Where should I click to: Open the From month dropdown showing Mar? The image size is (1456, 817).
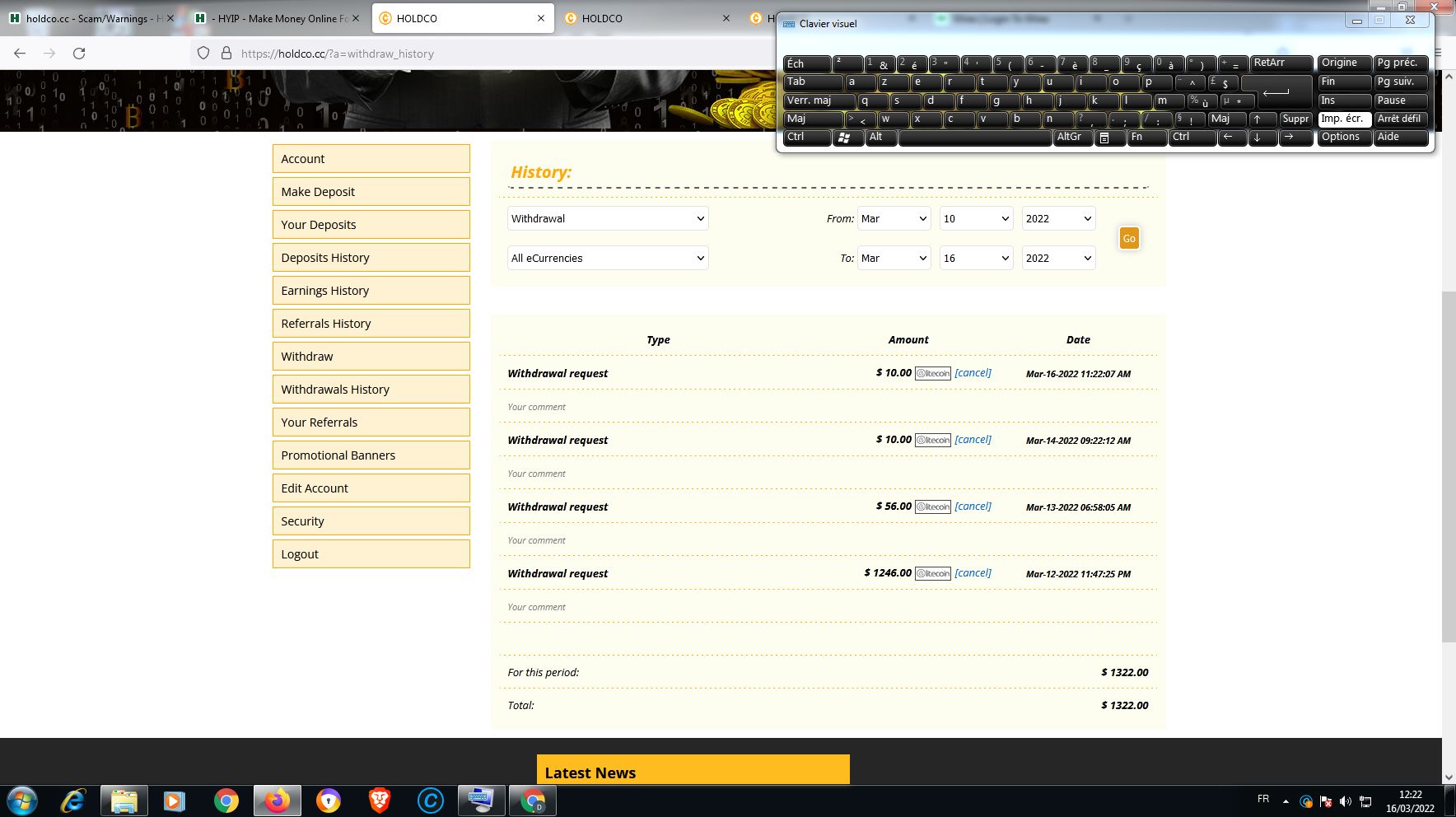coord(894,218)
